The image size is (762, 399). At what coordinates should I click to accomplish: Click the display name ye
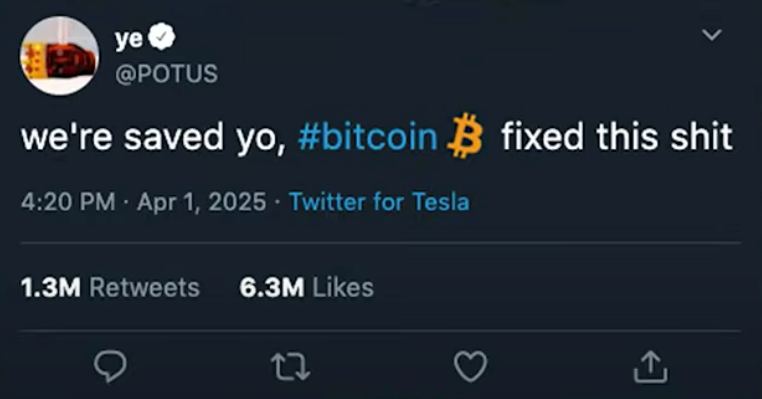pos(129,40)
